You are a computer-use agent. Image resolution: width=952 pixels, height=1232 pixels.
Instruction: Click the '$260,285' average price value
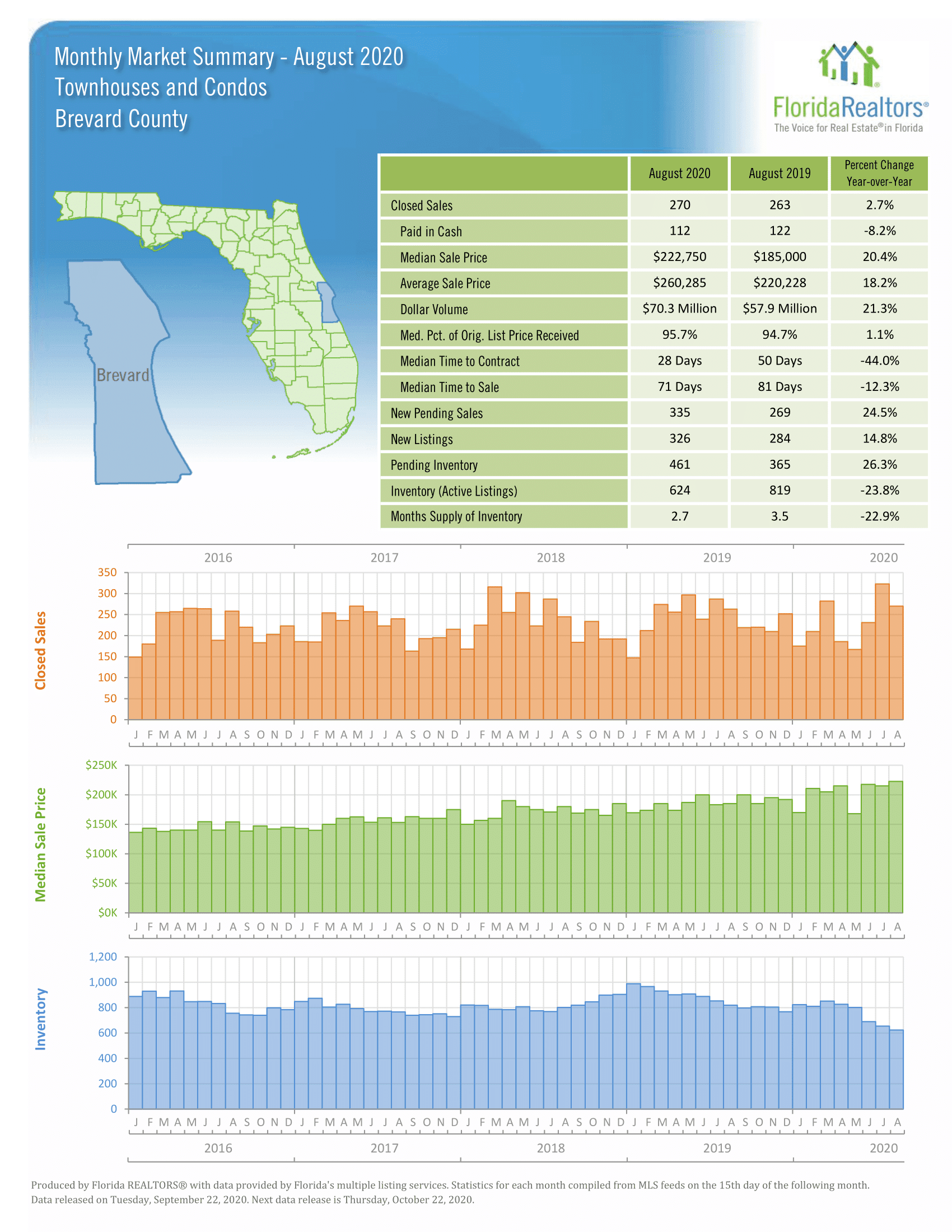679,283
